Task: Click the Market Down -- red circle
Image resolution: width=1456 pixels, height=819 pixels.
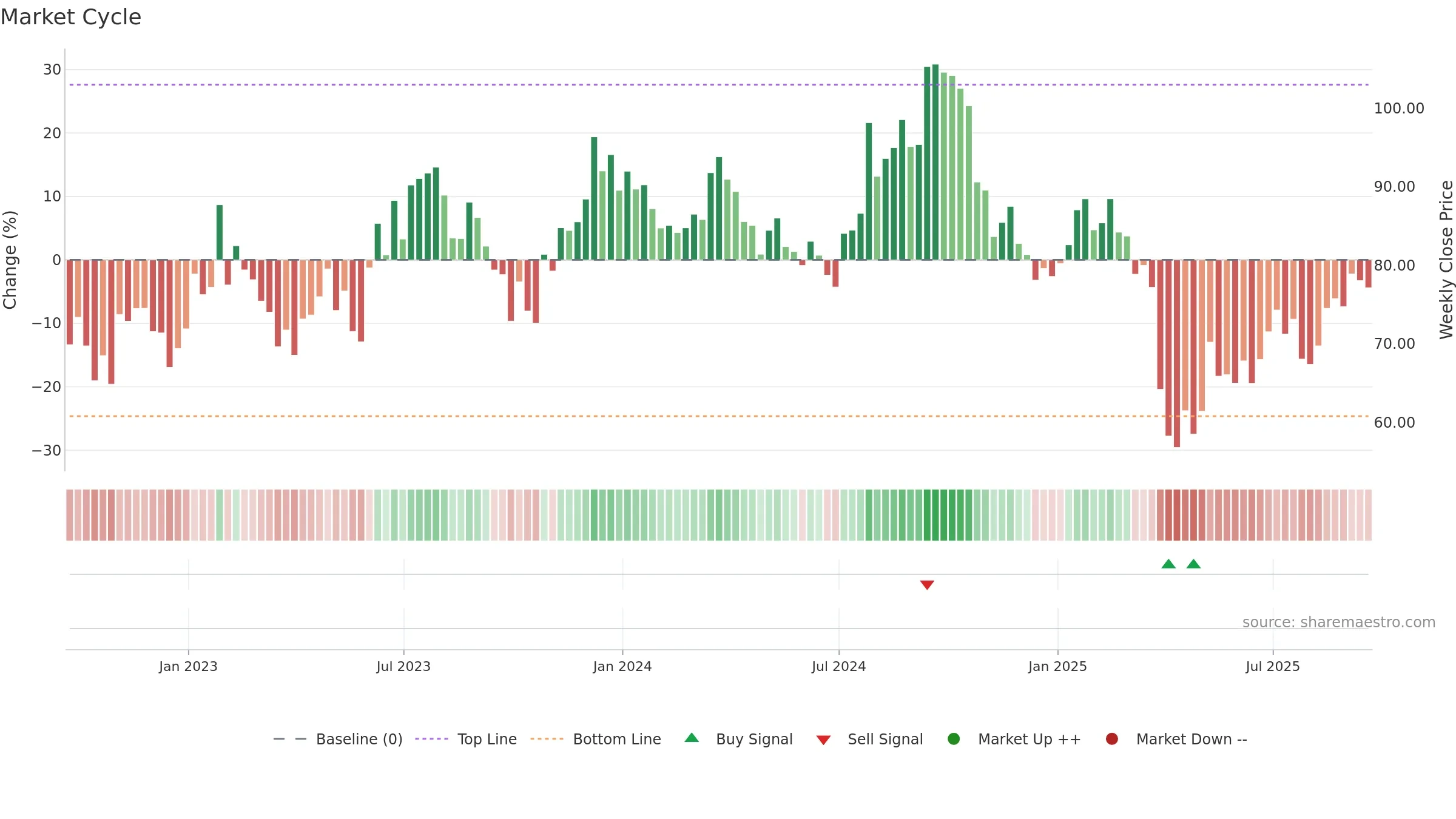Action: 1112,739
